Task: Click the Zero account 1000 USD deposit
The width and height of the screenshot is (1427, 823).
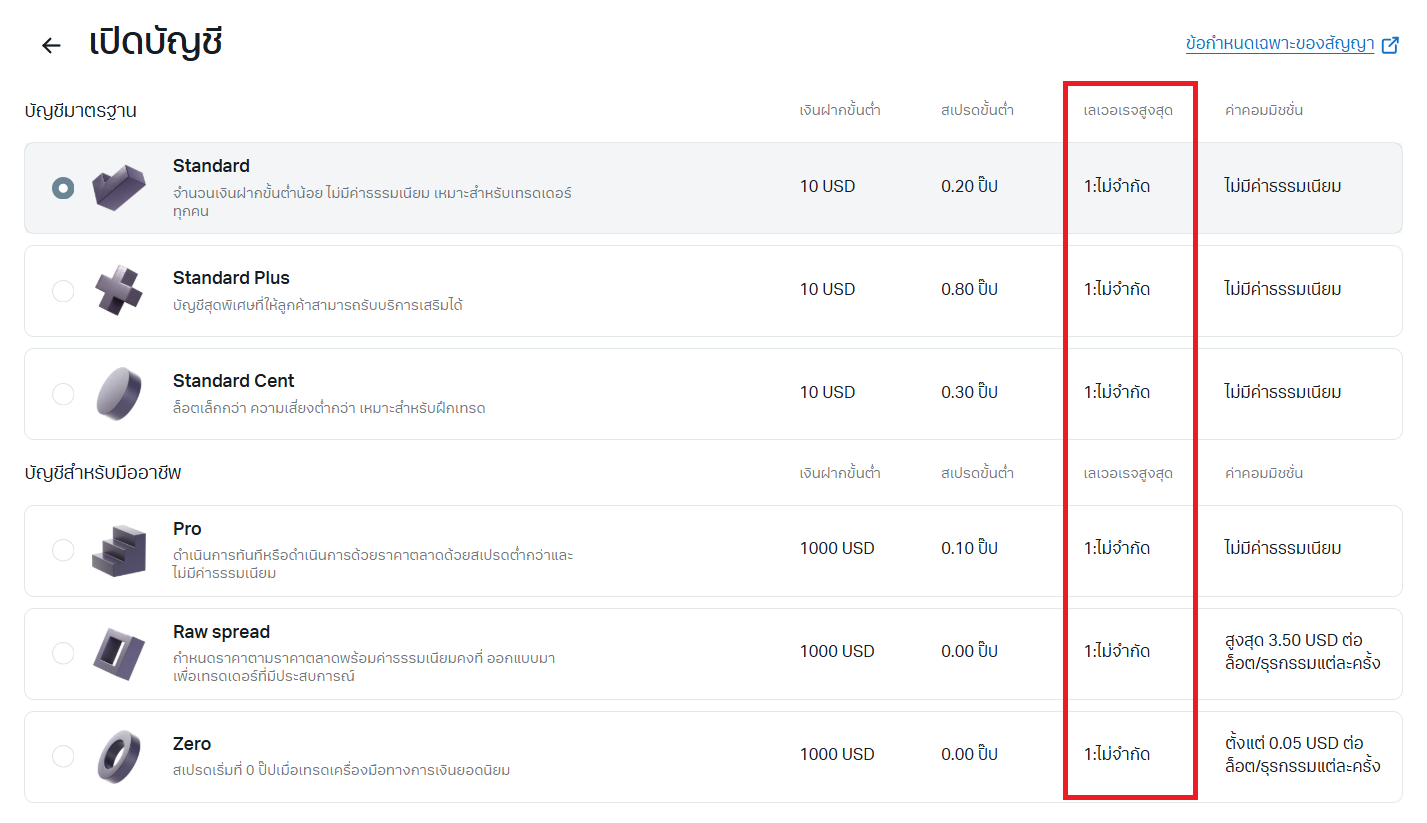Action: pyautogui.click(x=836, y=755)
